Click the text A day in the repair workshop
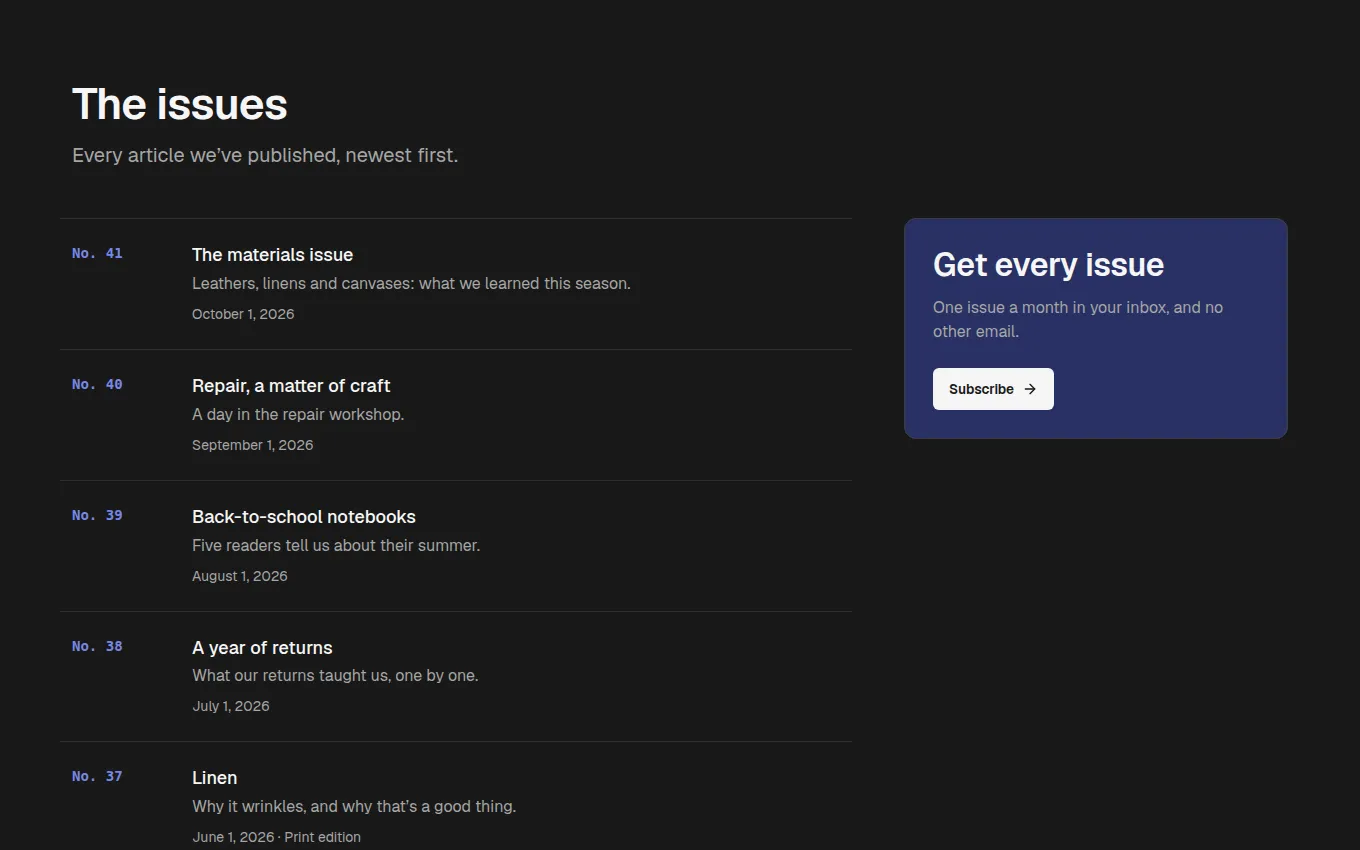The image size is (1360, 850). (x=298, y=414)
